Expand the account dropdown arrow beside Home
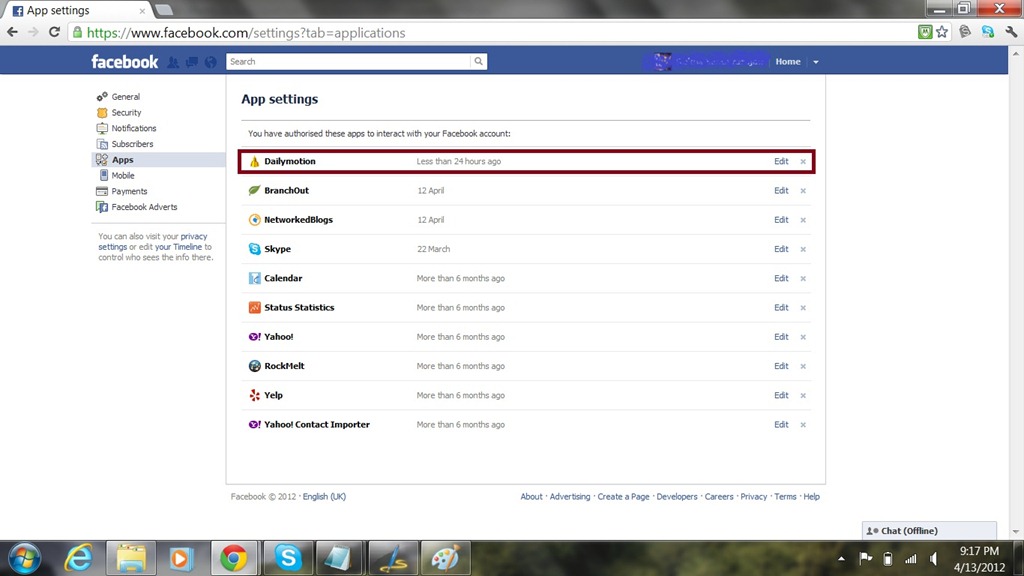The image size is (1024, 576). coord(816,62)
